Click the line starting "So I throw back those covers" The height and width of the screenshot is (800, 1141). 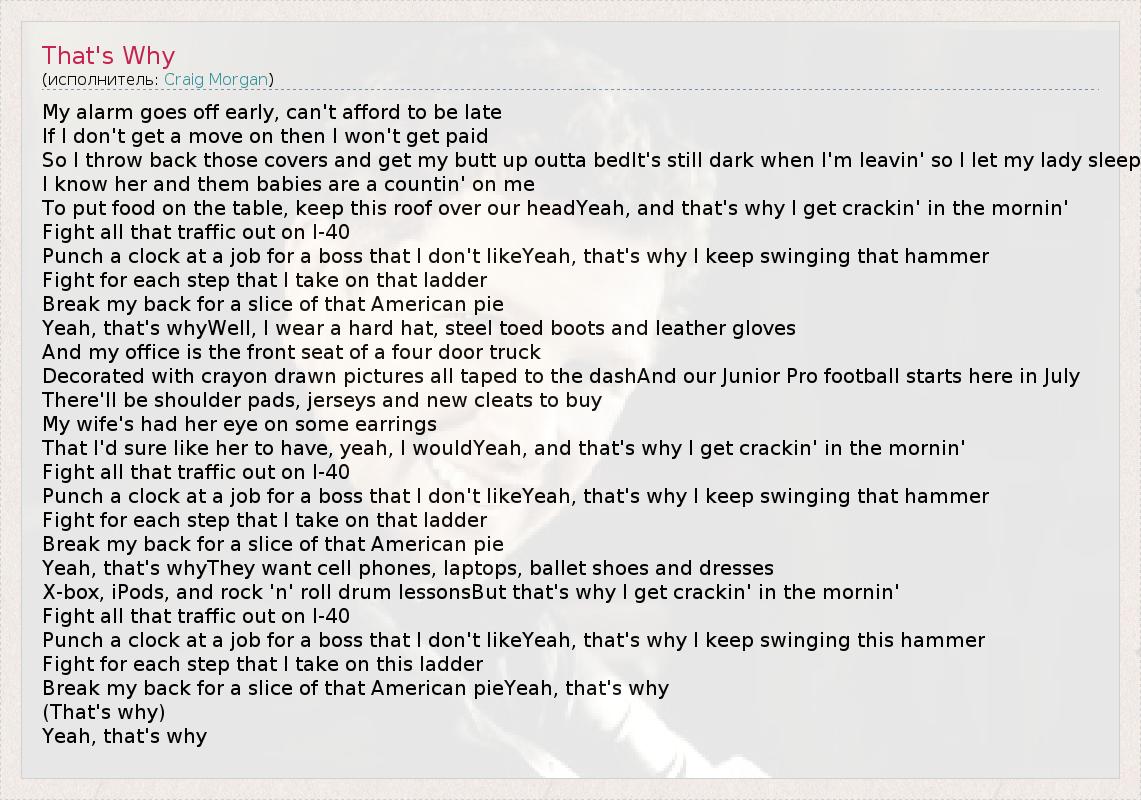pos(590,160)
